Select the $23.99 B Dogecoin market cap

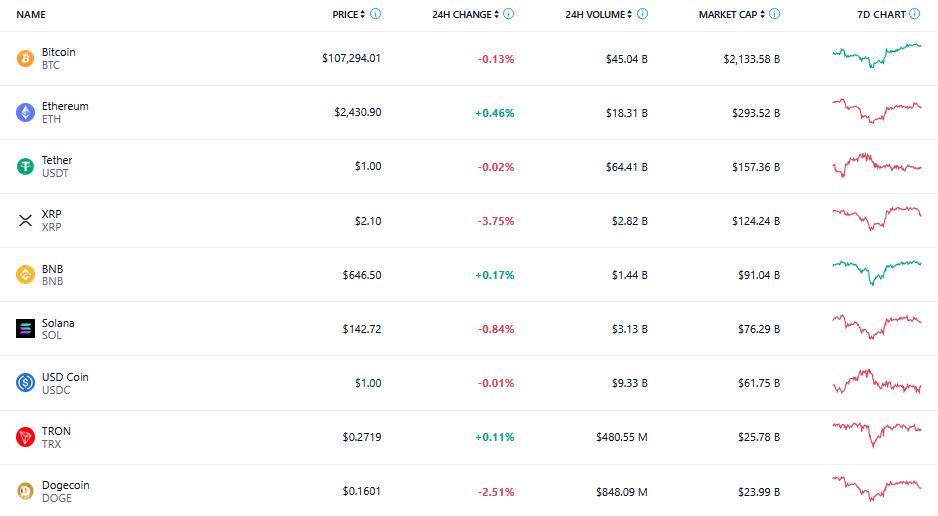(x=759, y=492)
